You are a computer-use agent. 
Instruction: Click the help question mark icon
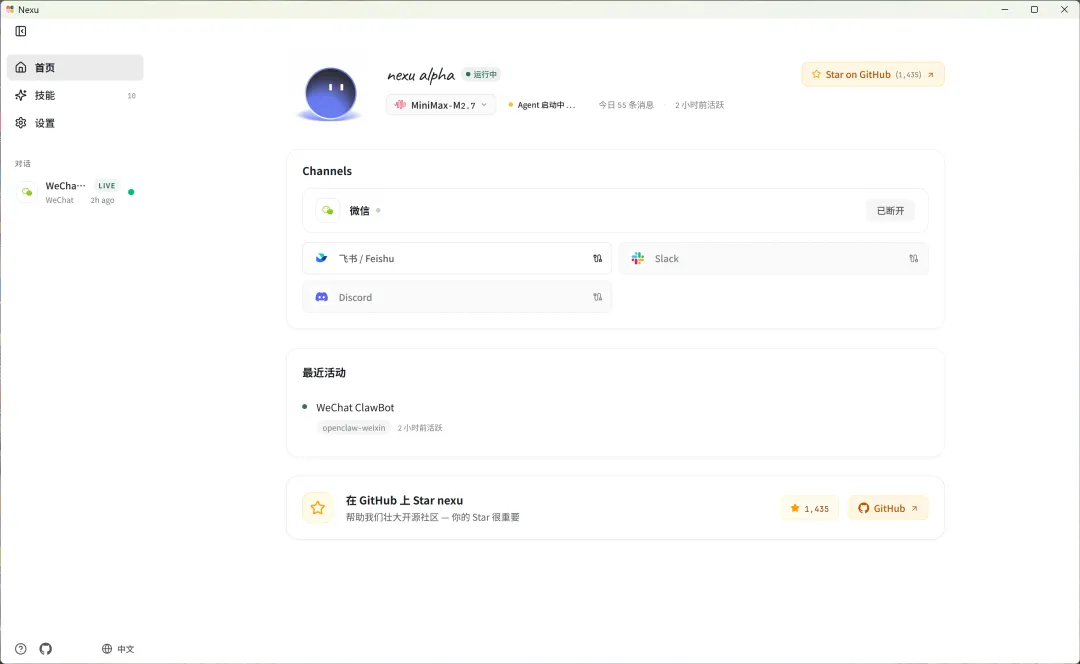[21, 649]
